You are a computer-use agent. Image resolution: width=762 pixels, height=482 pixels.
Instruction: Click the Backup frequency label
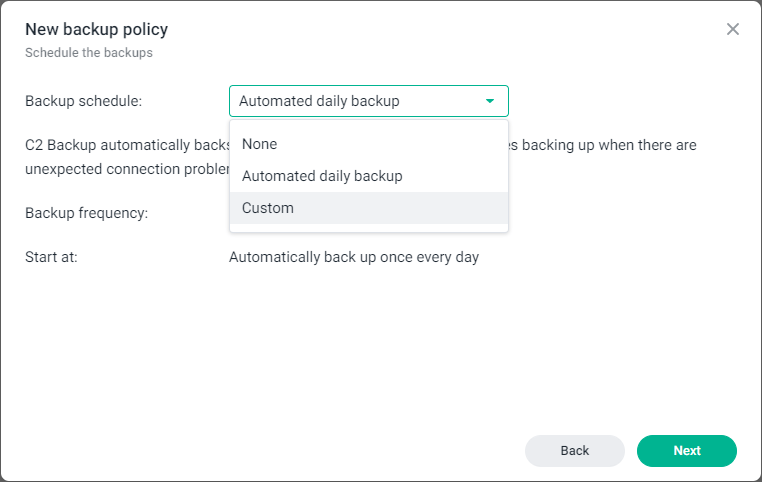[86, 213]
